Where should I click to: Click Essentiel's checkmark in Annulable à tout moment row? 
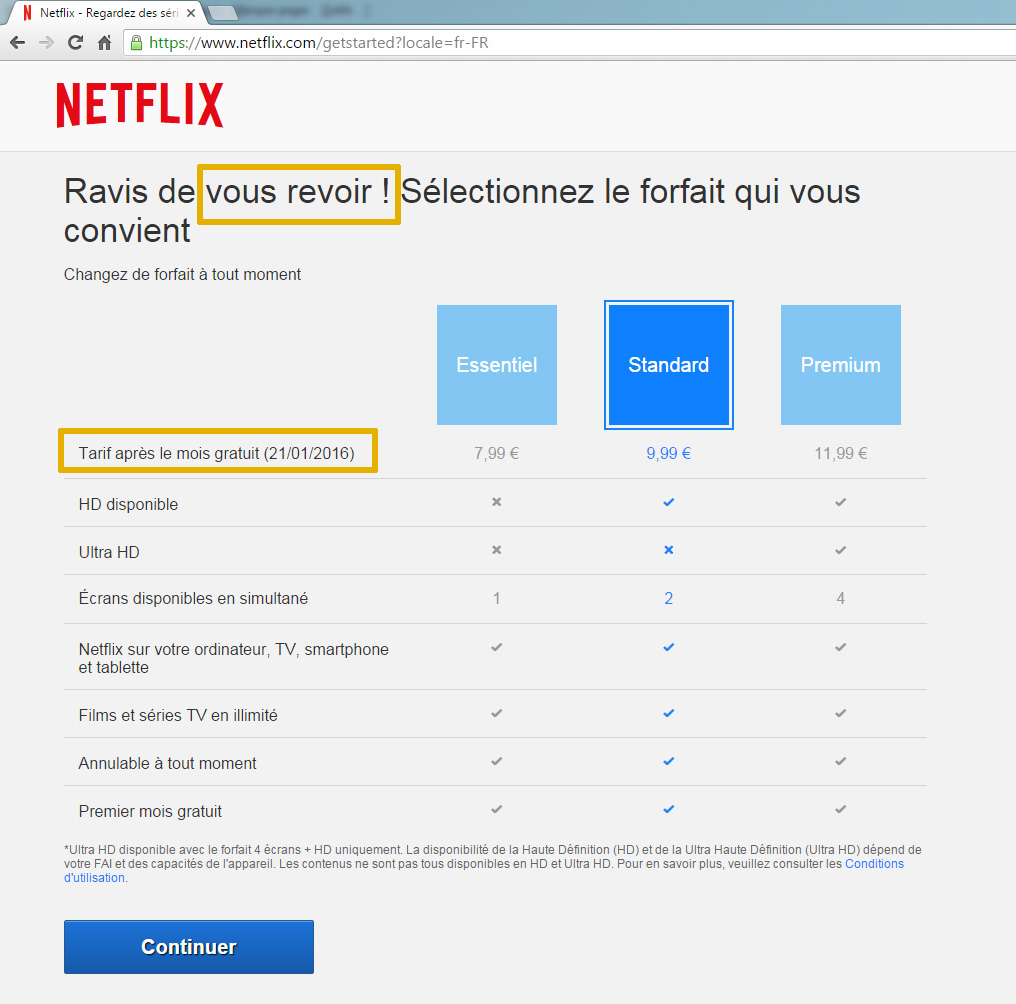point(496,761)
